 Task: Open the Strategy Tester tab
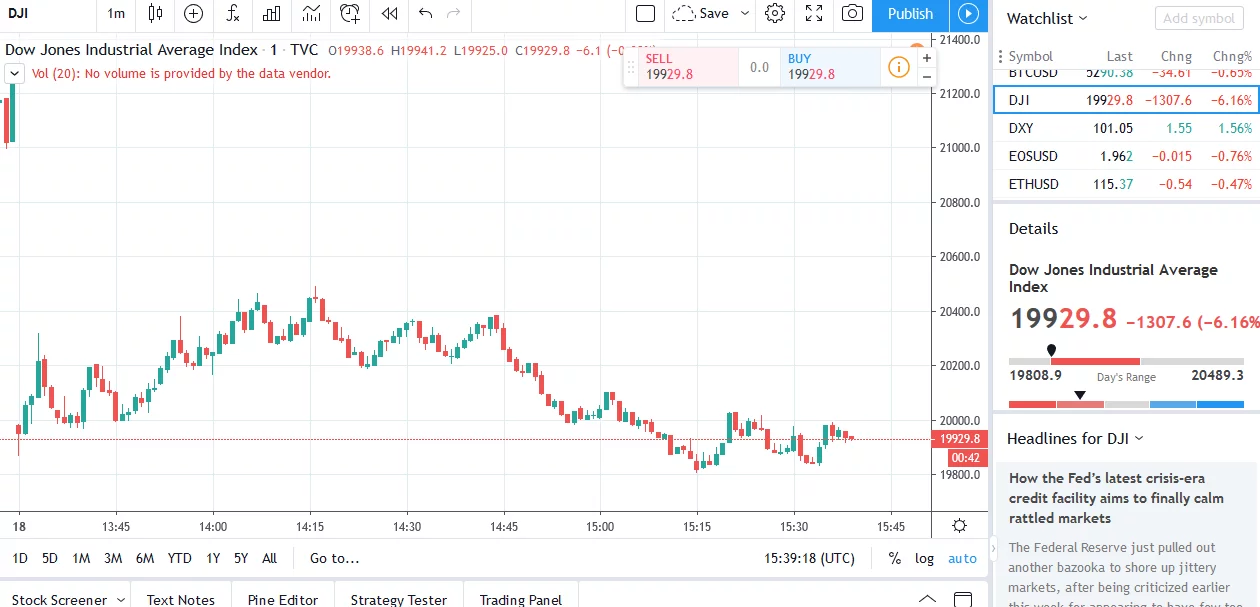pos(398,599)
